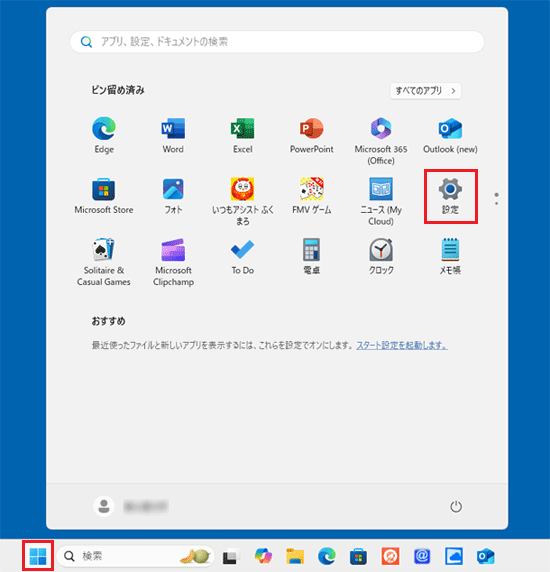The width and height of the screenshot is (550, 572).
Task: Open ニュース (My Cloud) app
Action: click(381, 202)
